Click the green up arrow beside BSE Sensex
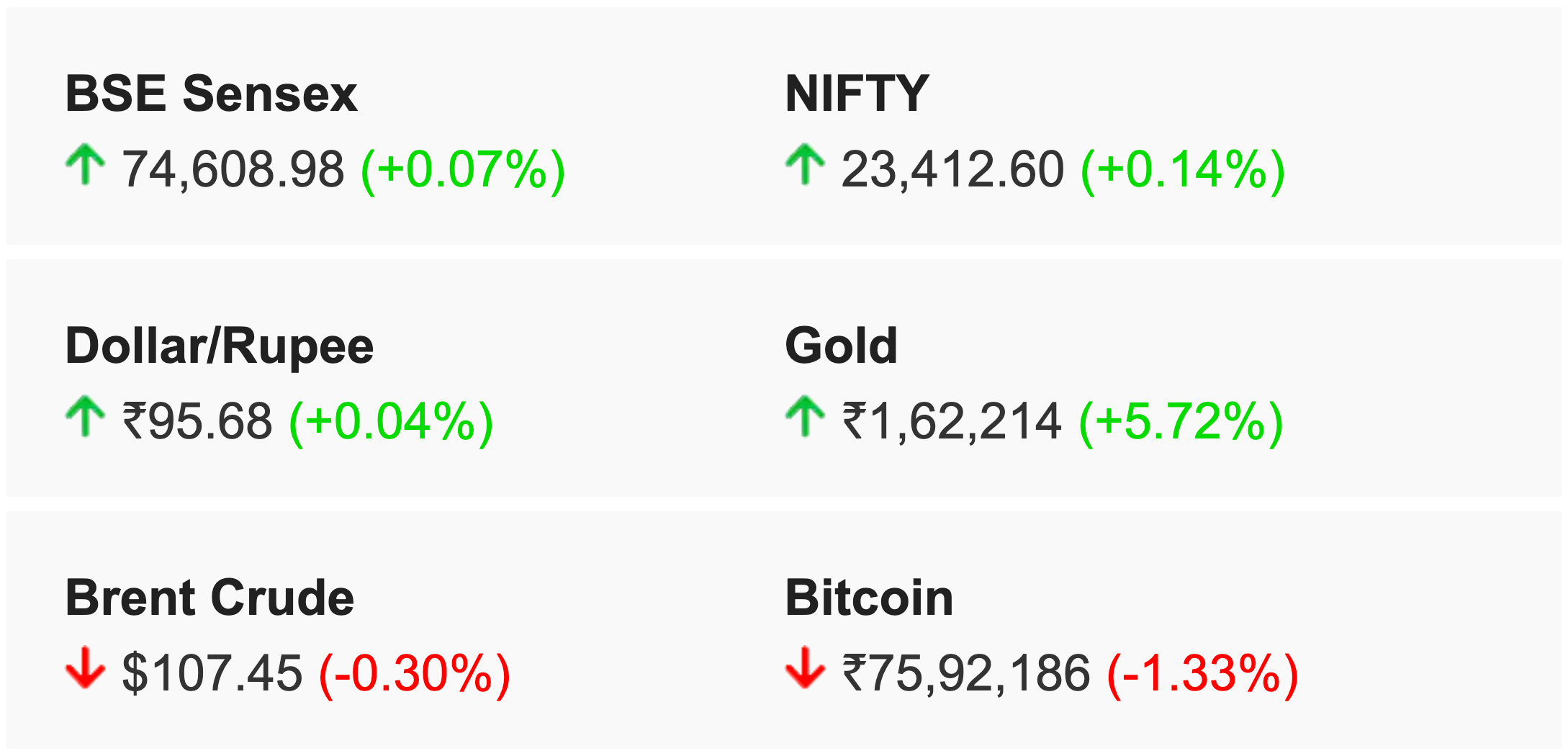The image size is (1568, 756). [x=85, y=165]
